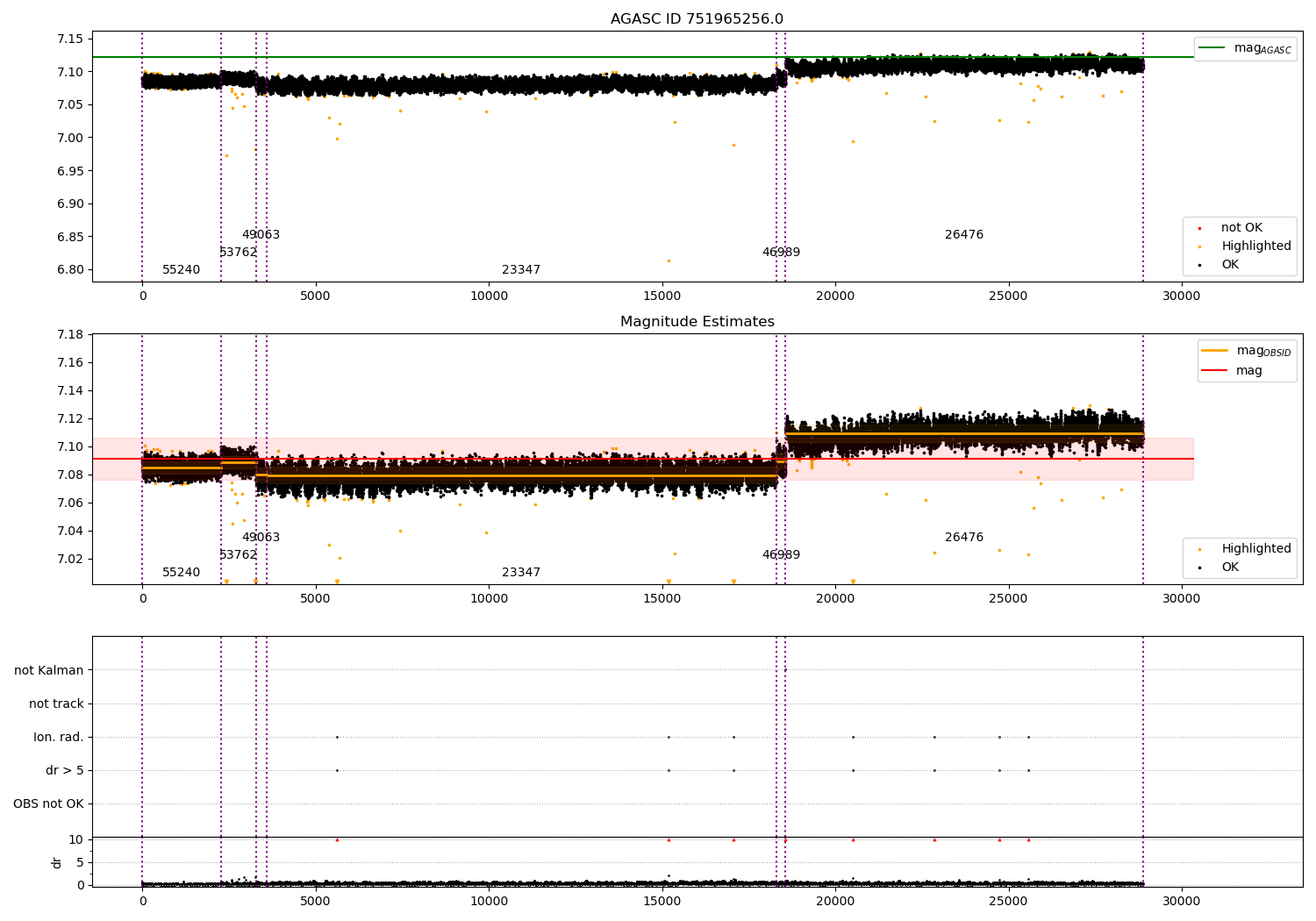Click the 23347 label in the top plot
Screen dimensions: 1316x921
521,270
